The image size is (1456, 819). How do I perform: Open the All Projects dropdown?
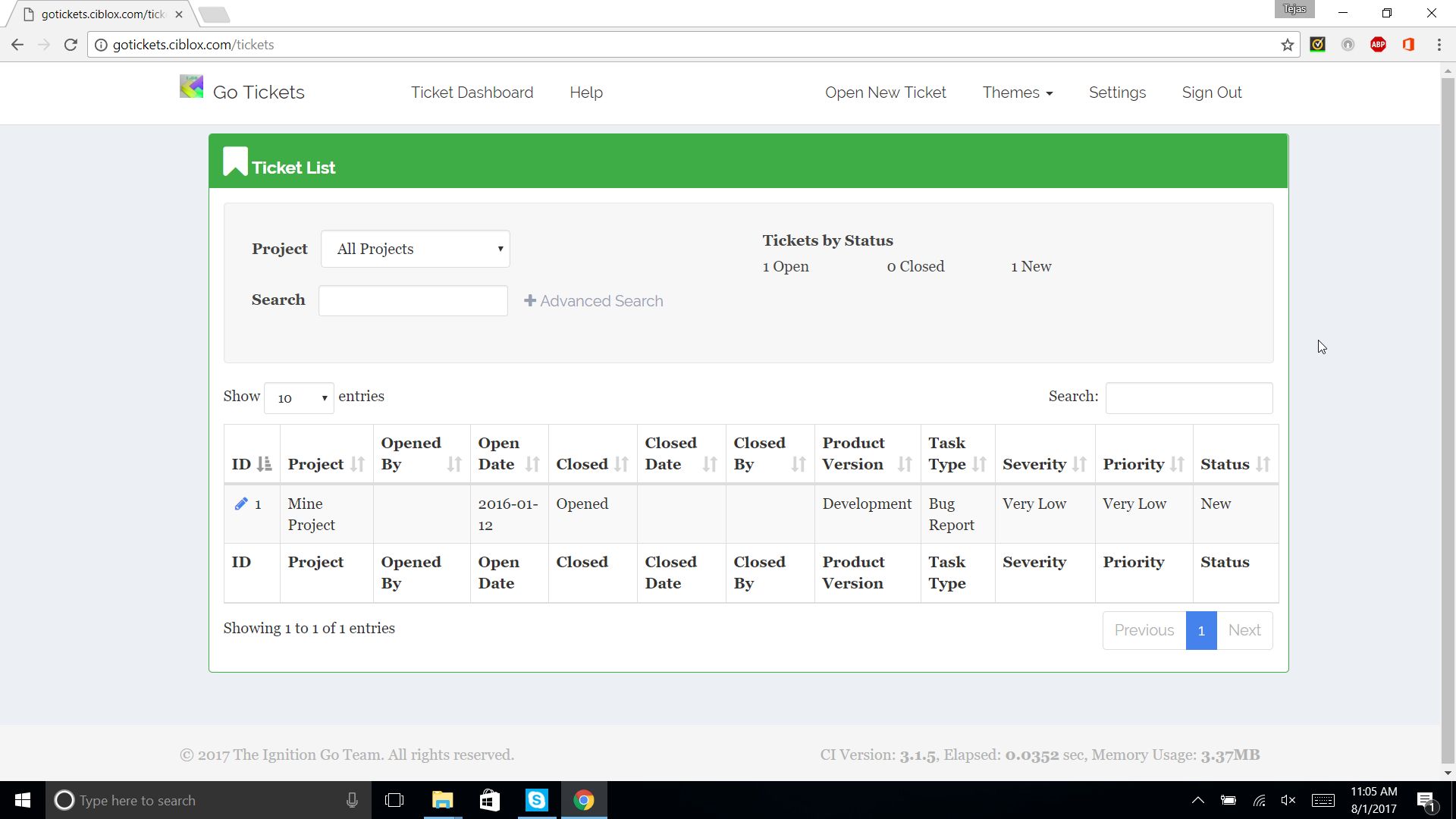(x=415, y=249)
